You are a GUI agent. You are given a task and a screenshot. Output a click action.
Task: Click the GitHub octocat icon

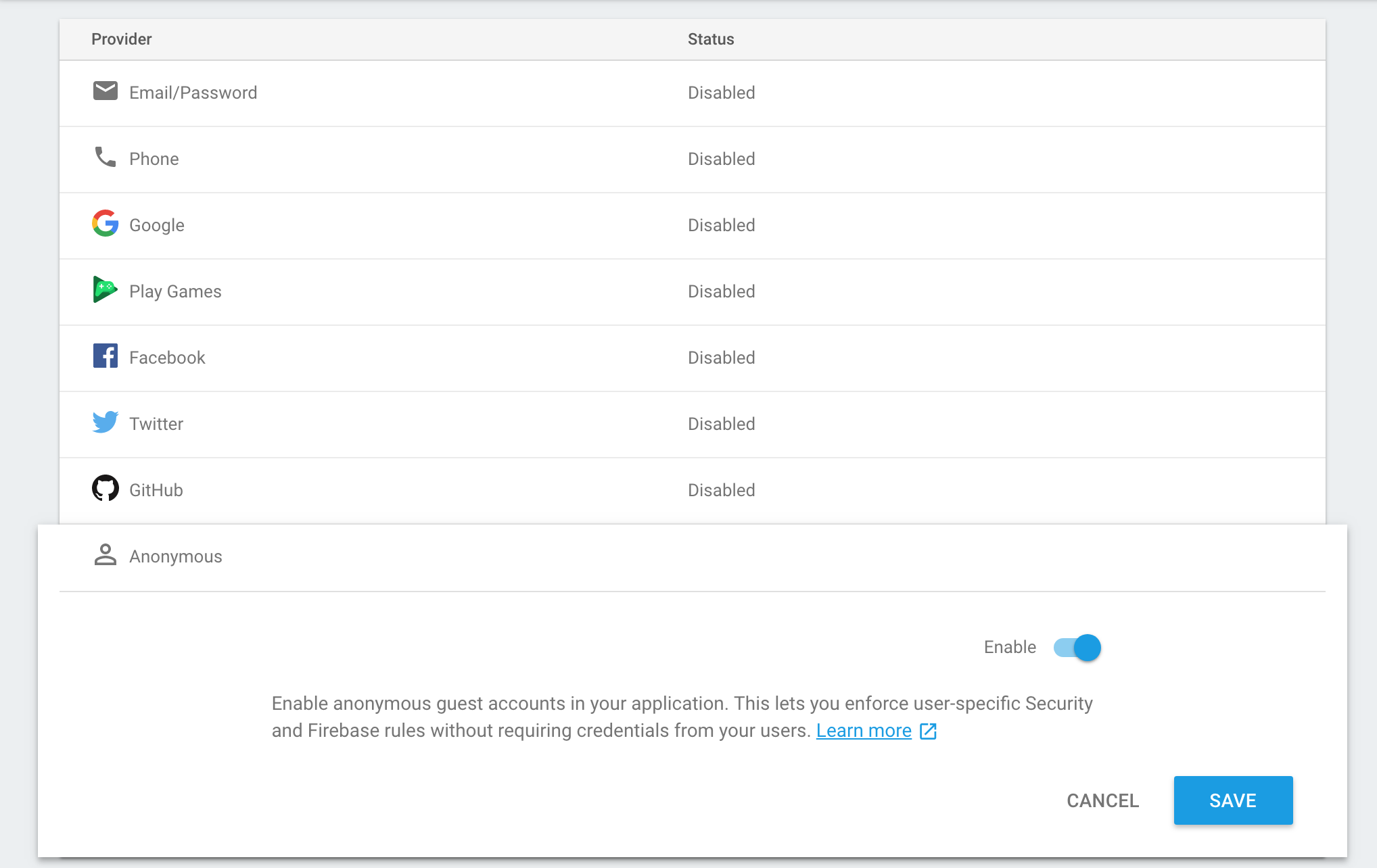click(x=105, y=489)
